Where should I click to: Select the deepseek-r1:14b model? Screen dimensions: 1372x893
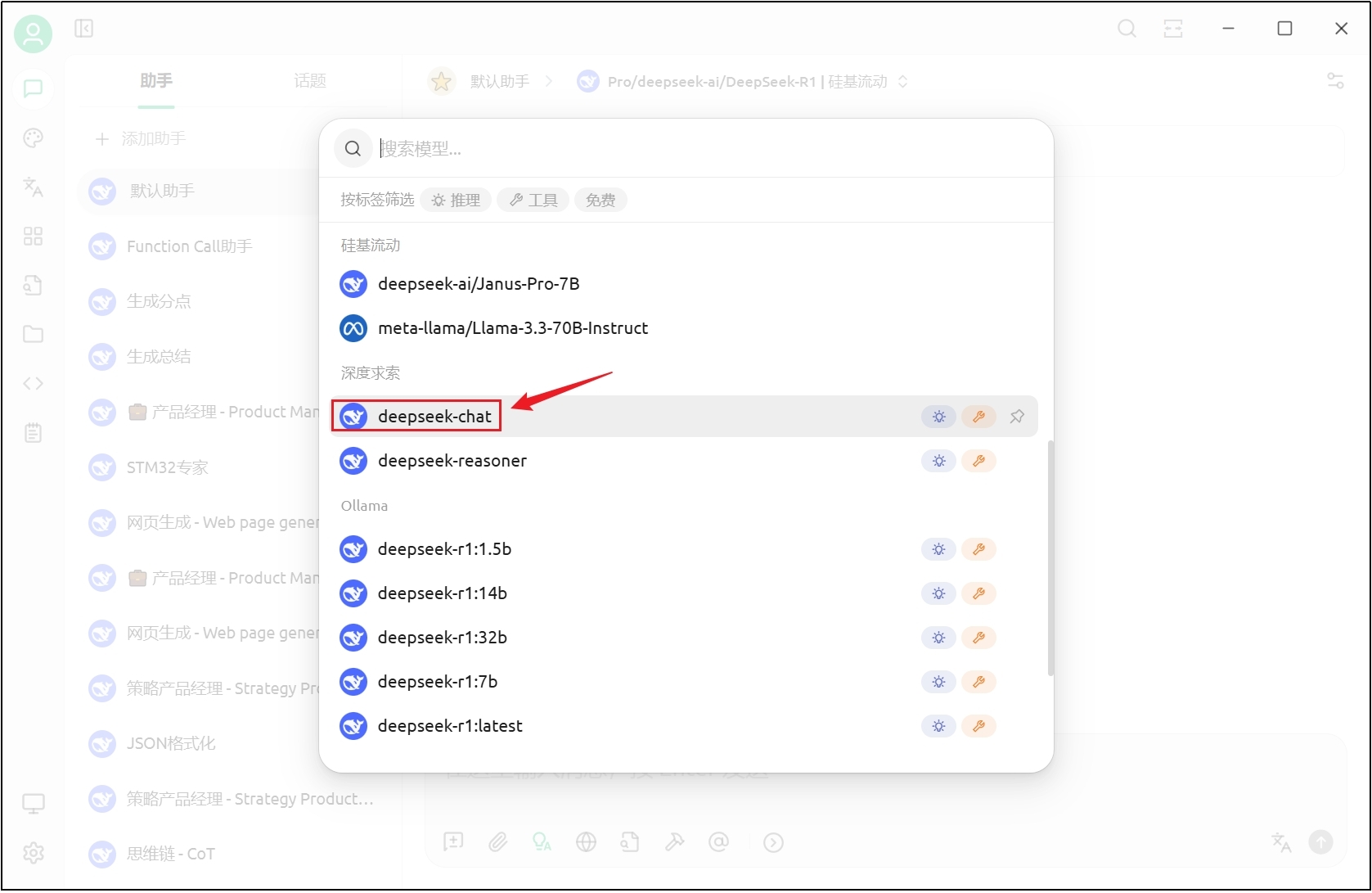pyautogui.click(x=685, y=593)
